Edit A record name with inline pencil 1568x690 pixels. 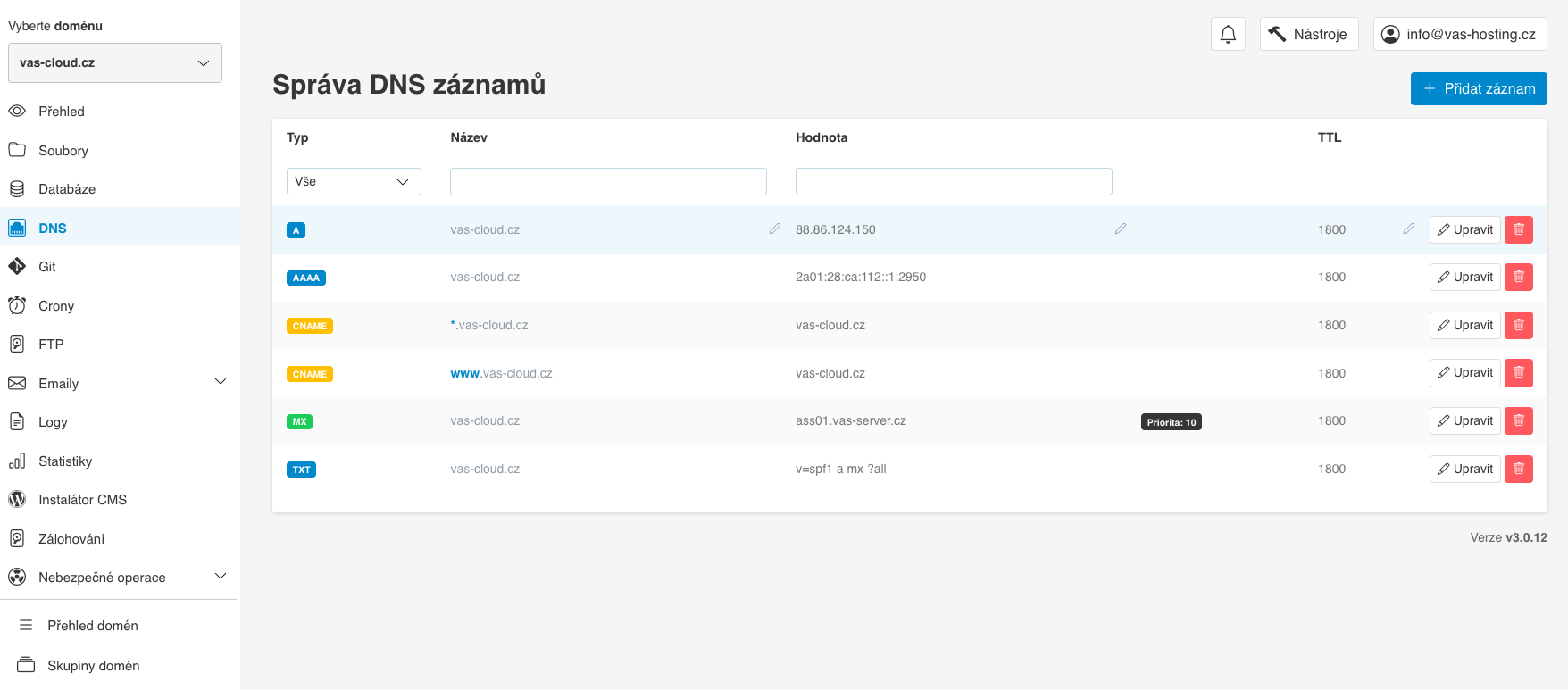[774, 229]
